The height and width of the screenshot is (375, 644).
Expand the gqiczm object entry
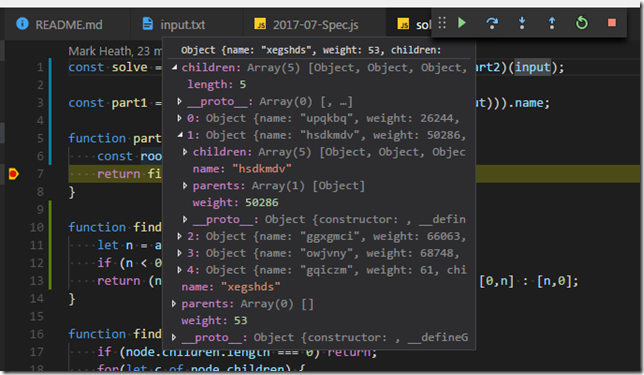click(x=179, y=270)
